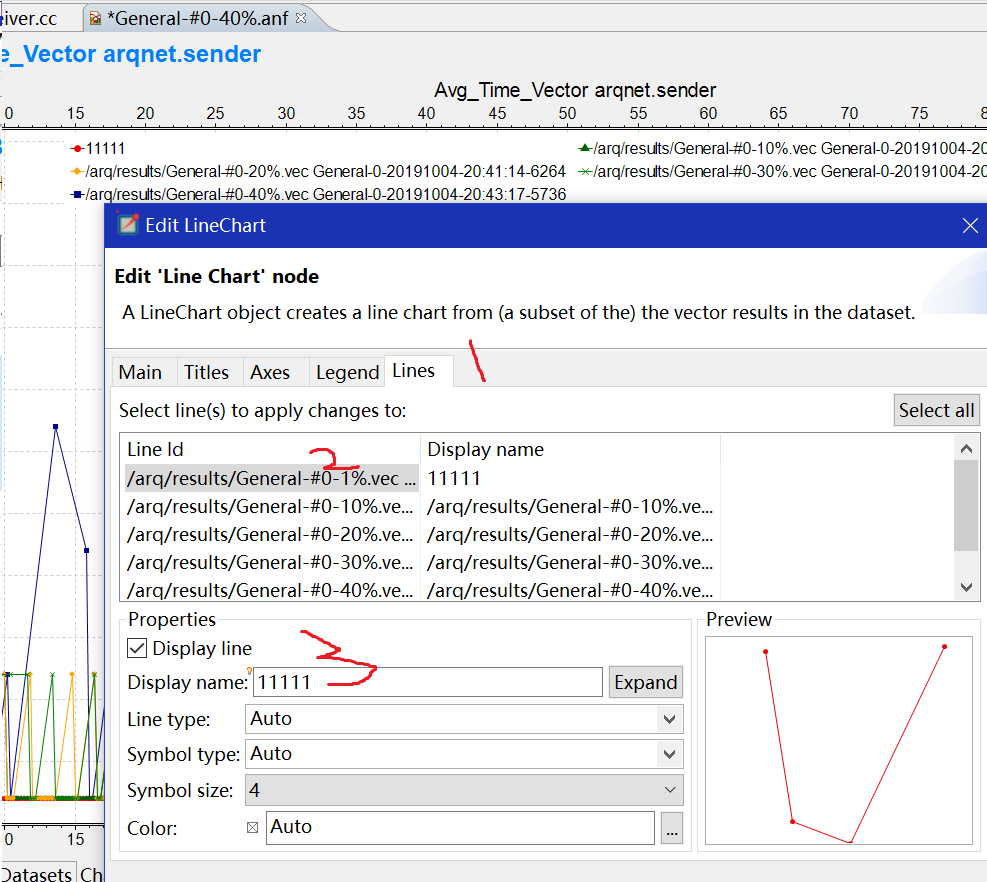Open the Line type dropdown

464,719
